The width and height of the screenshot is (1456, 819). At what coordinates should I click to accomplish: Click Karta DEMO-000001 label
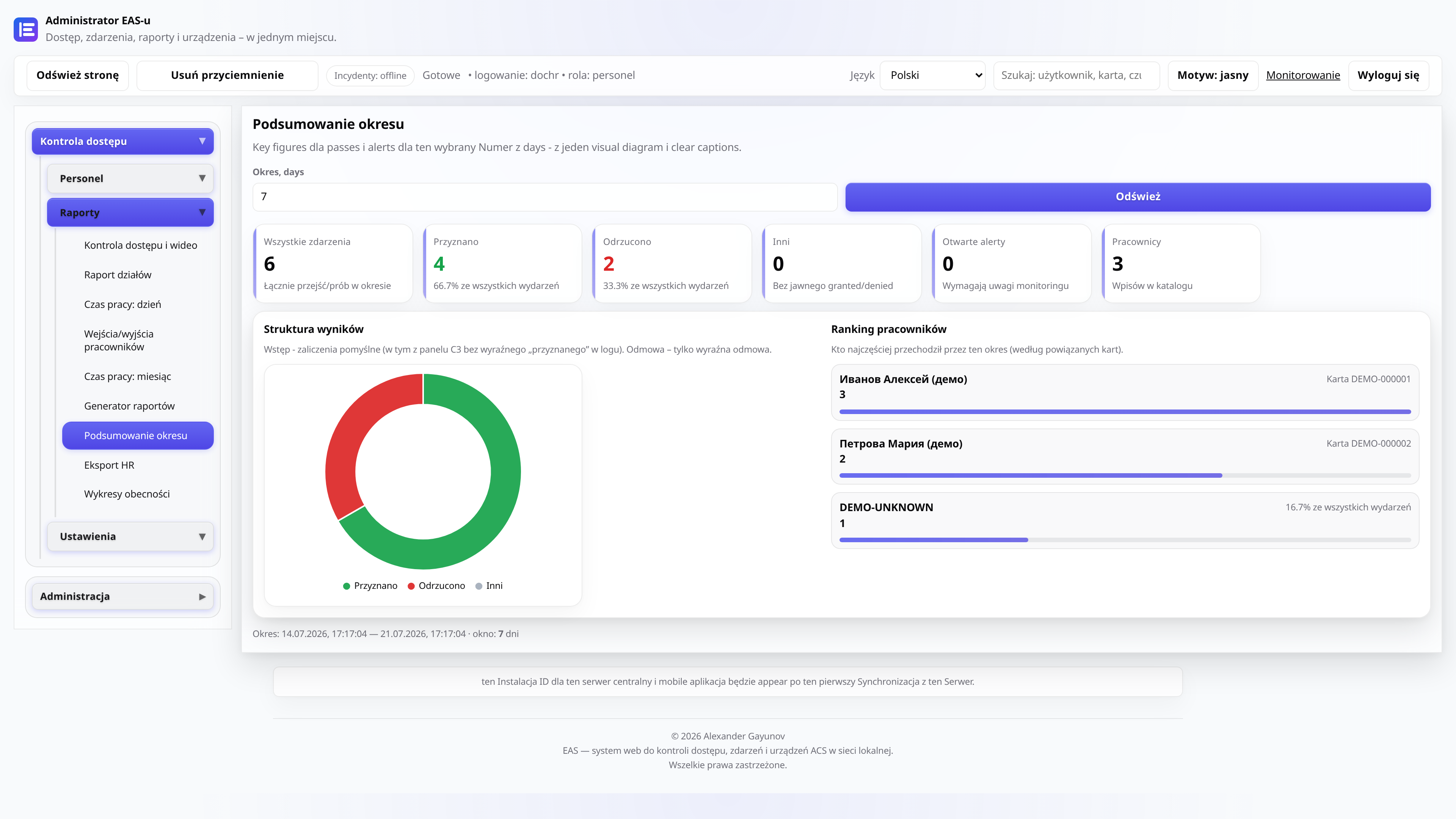point(1368,379)
